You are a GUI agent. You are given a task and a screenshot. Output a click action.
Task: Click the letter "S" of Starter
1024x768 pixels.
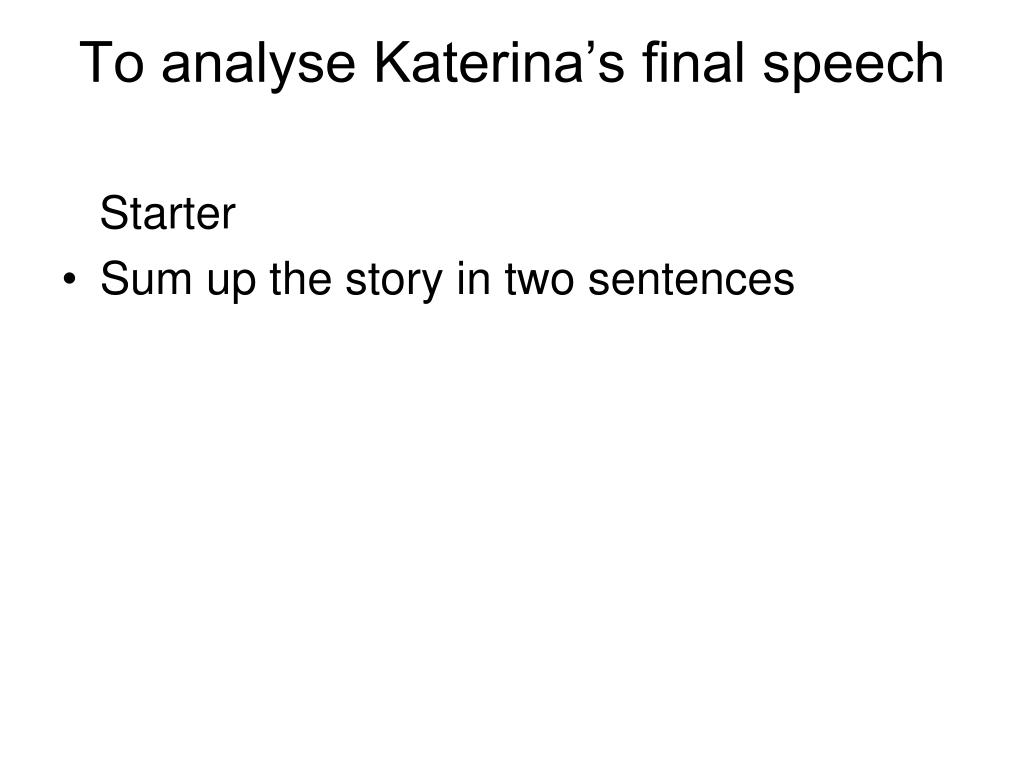coord(114,213)
